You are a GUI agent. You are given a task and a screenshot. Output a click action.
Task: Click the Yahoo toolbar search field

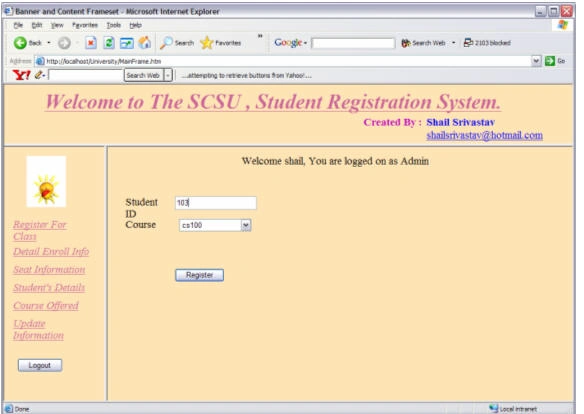click(x=85, y=76)
